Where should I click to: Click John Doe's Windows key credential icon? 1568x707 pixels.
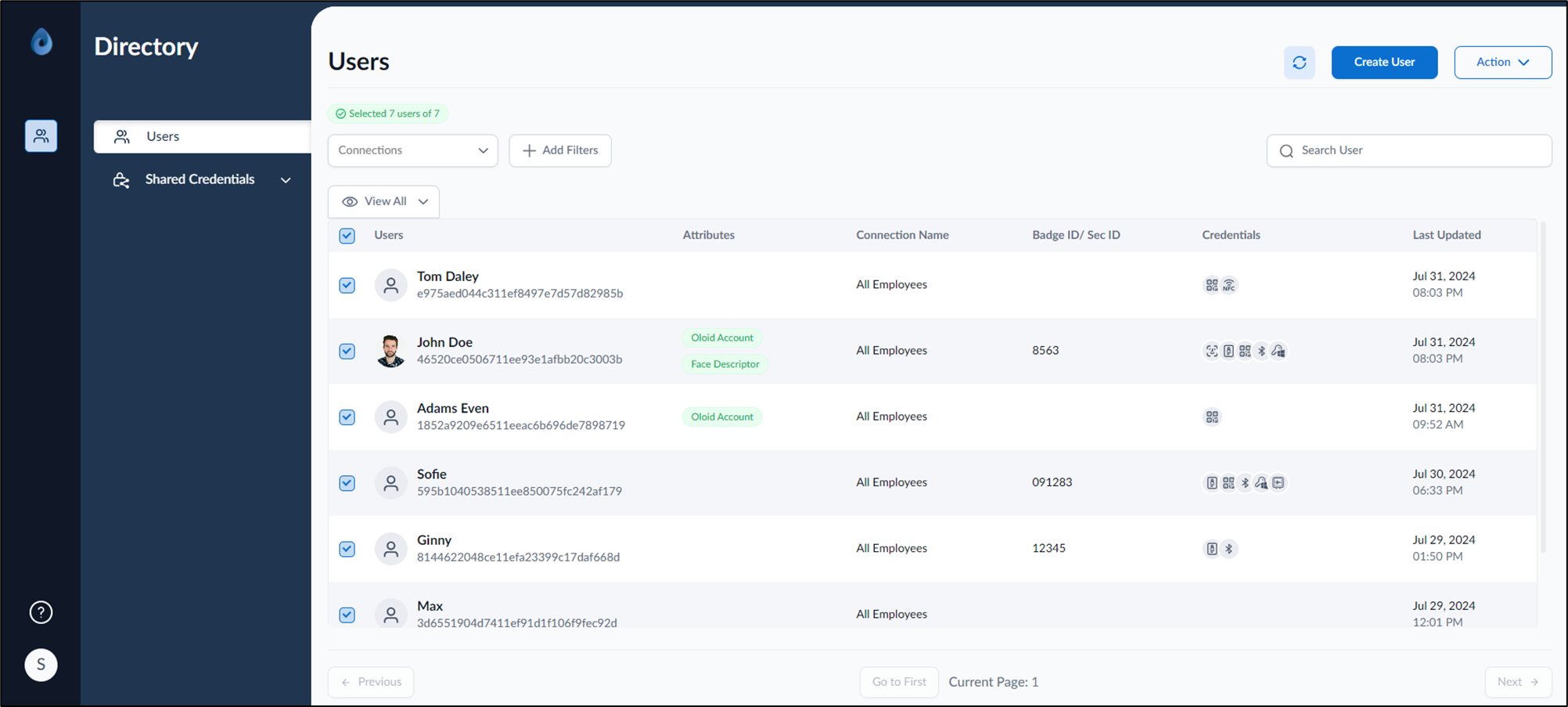(1278, 351)
